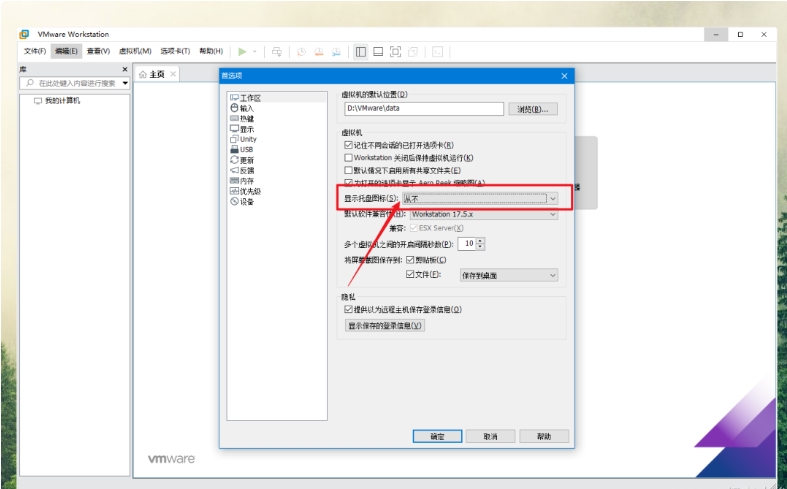787x489 pixels.
Task: Select the 热键 (Hotkeys) category
Action: tap(246, 118)
